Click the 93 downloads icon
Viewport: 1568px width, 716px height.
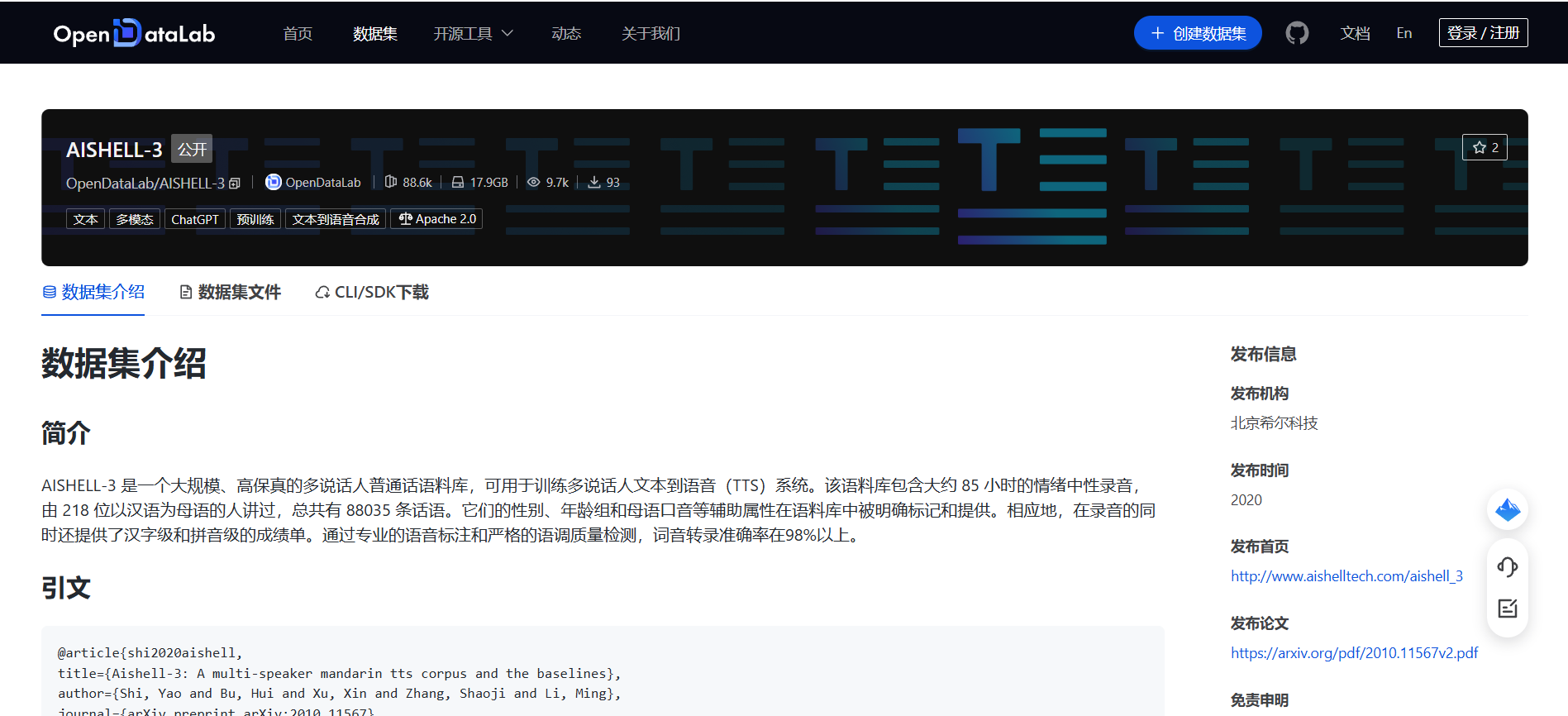(594, 182)
